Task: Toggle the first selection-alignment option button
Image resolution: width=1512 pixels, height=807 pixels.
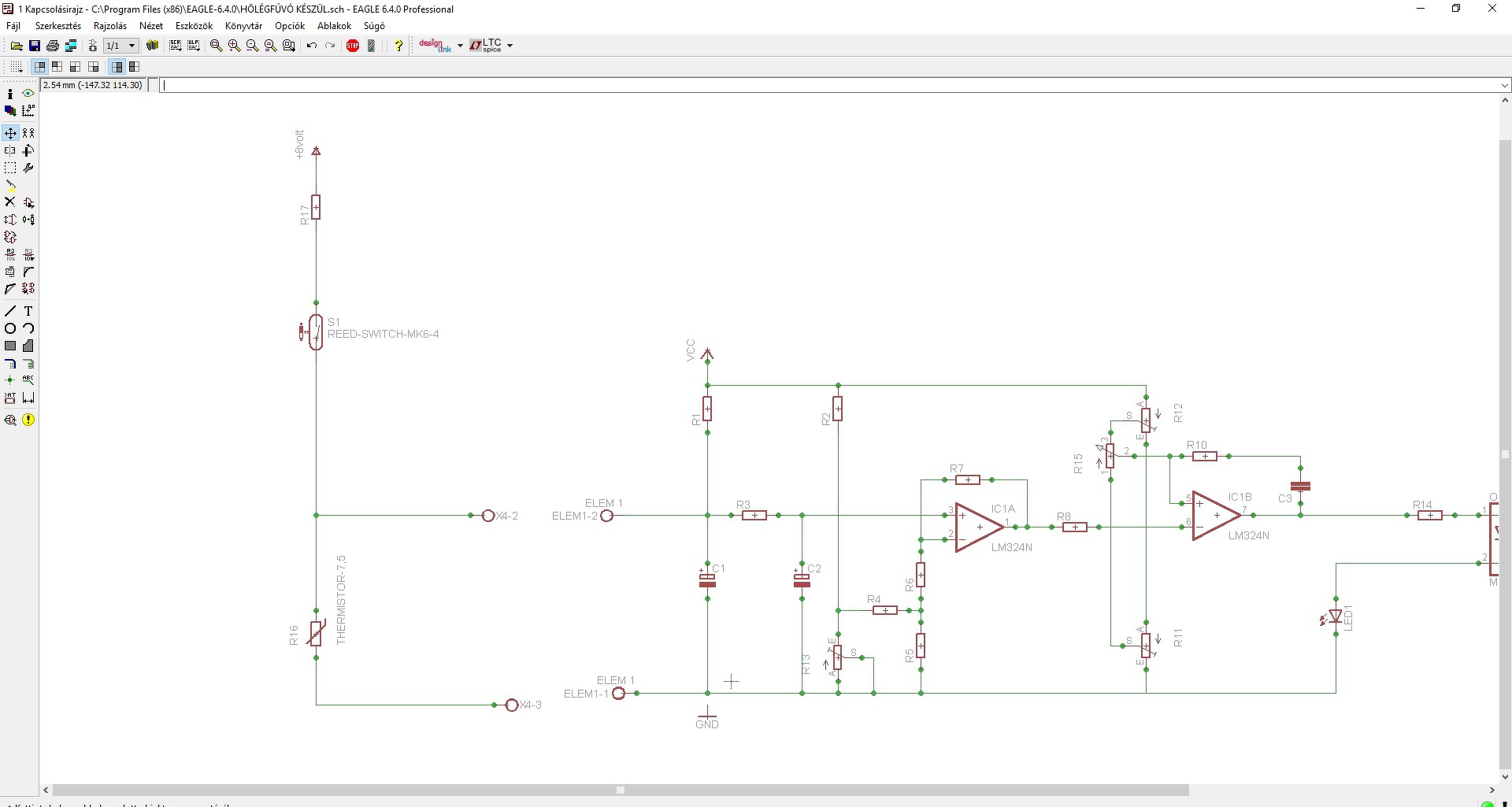Action: 39,67
